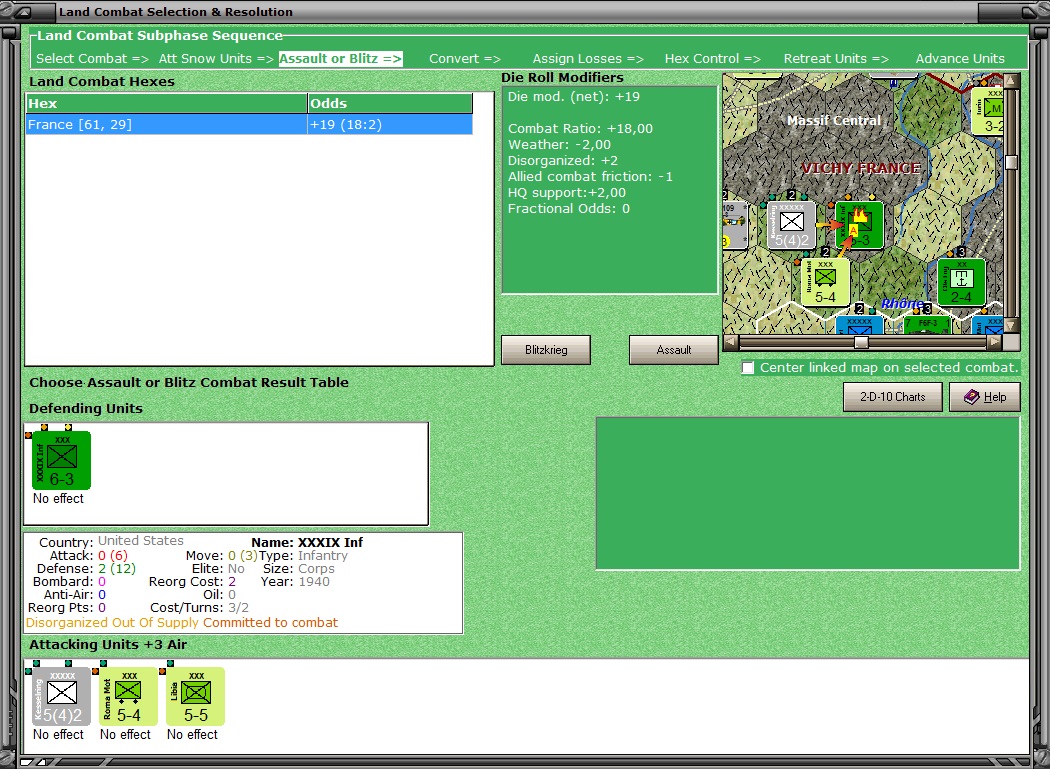The image size is (1050, 769).
Task: Click the Attacking Units +3 Air heading
Action: [x=108, y=644]
